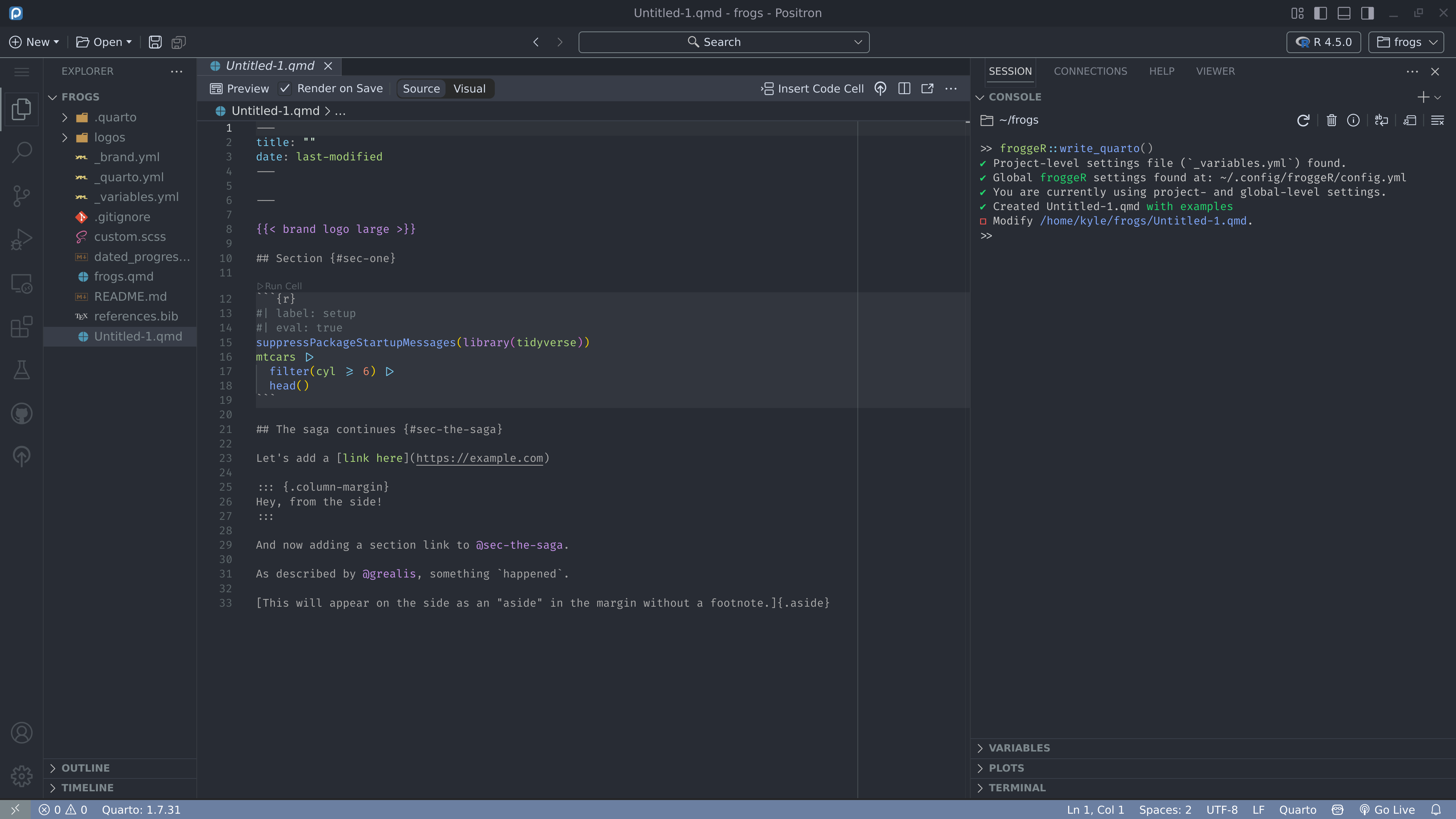Expand the TERMINAL section
Screen dimensions: 1456x819
tap(1213, 788)
